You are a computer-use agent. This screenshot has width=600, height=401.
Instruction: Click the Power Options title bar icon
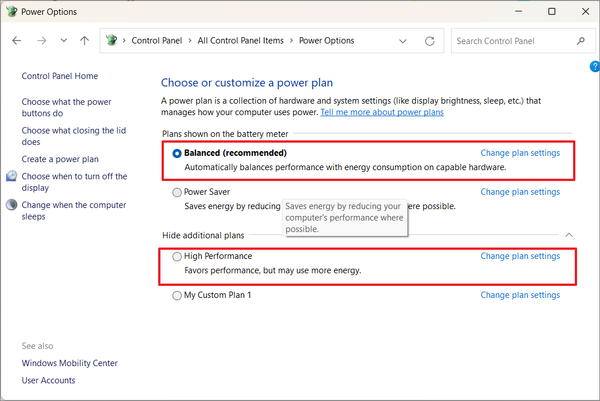tap(11, 11)
